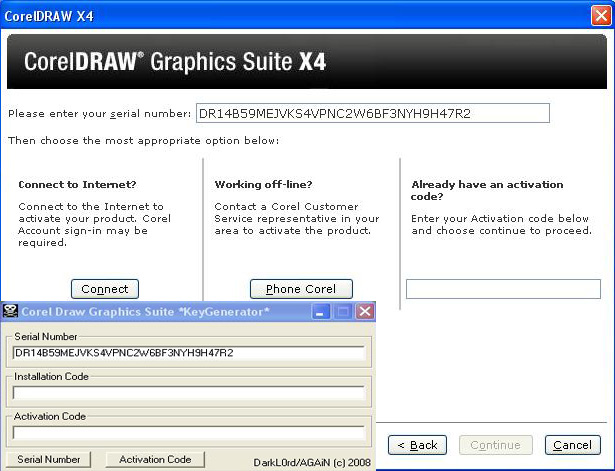Image resolution: width=615 pixels, height=471 pixels.
Task: Click the KeyGenerator Activation Code field
Action: pyautogui.click(x=189, y=433)
